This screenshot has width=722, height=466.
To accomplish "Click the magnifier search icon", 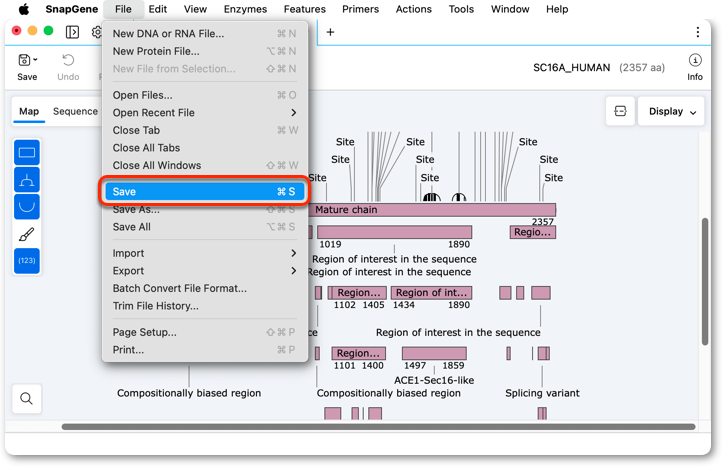I will (27, 398).
